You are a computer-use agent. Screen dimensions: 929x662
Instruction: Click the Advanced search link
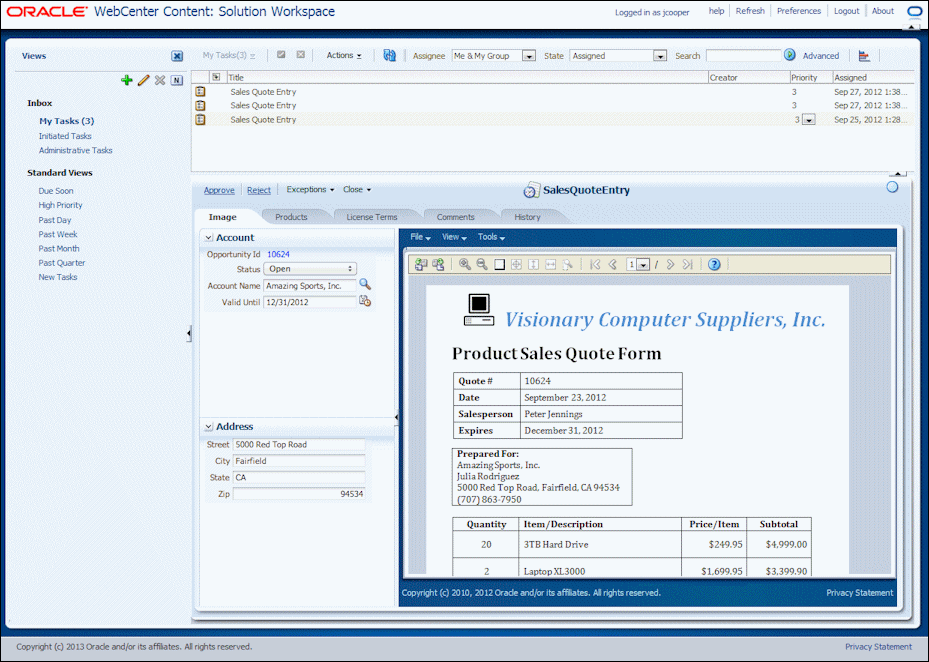pyautogui.click(x=821, y=56)
